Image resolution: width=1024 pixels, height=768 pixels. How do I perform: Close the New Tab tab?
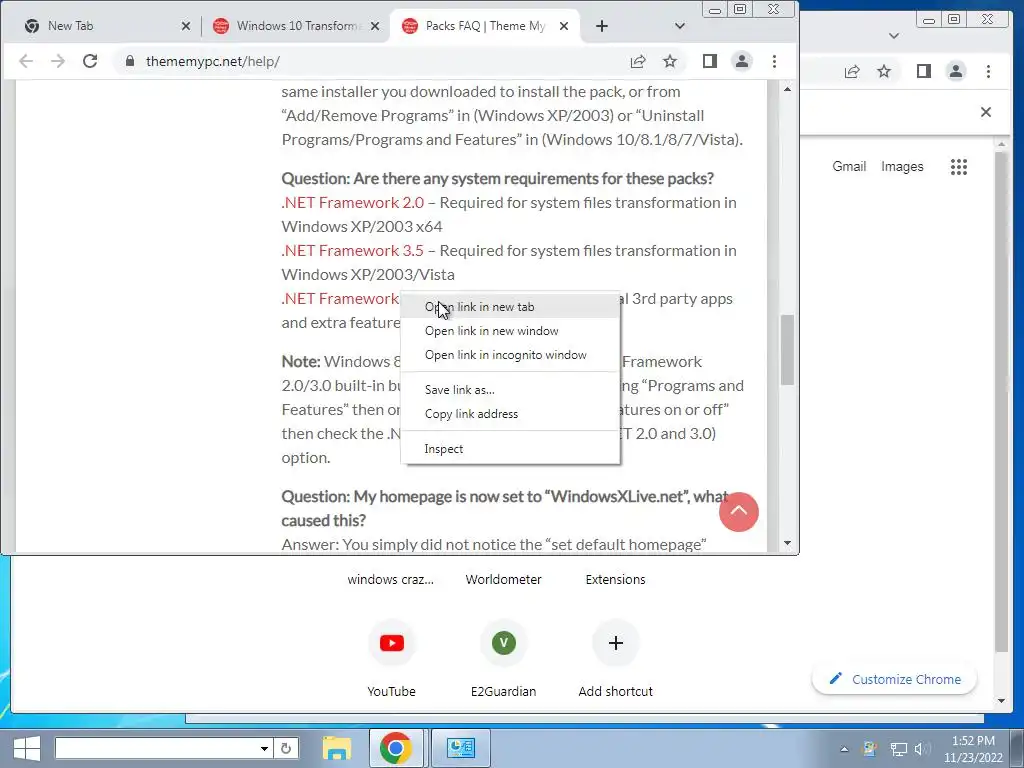tap(185, 26)
